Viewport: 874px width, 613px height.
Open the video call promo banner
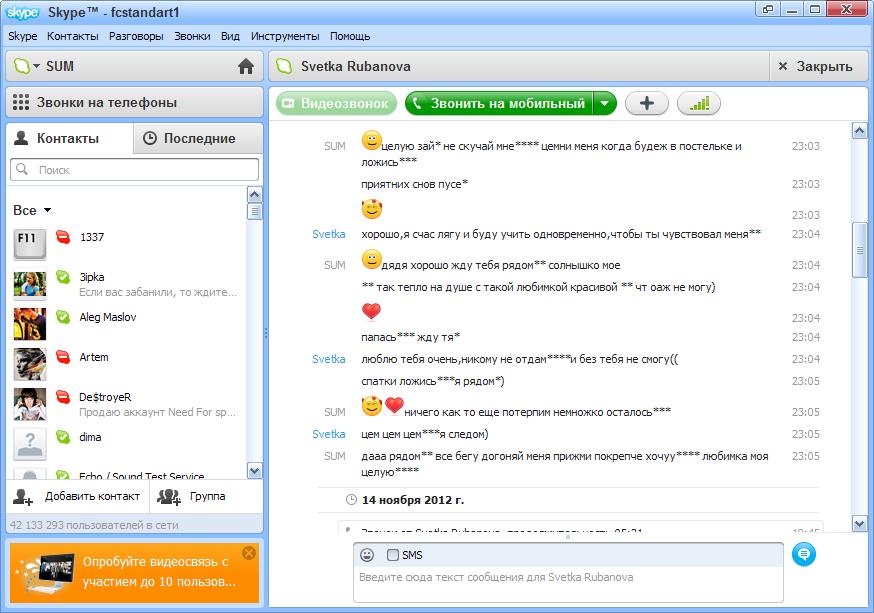click(x=134, y=572)
